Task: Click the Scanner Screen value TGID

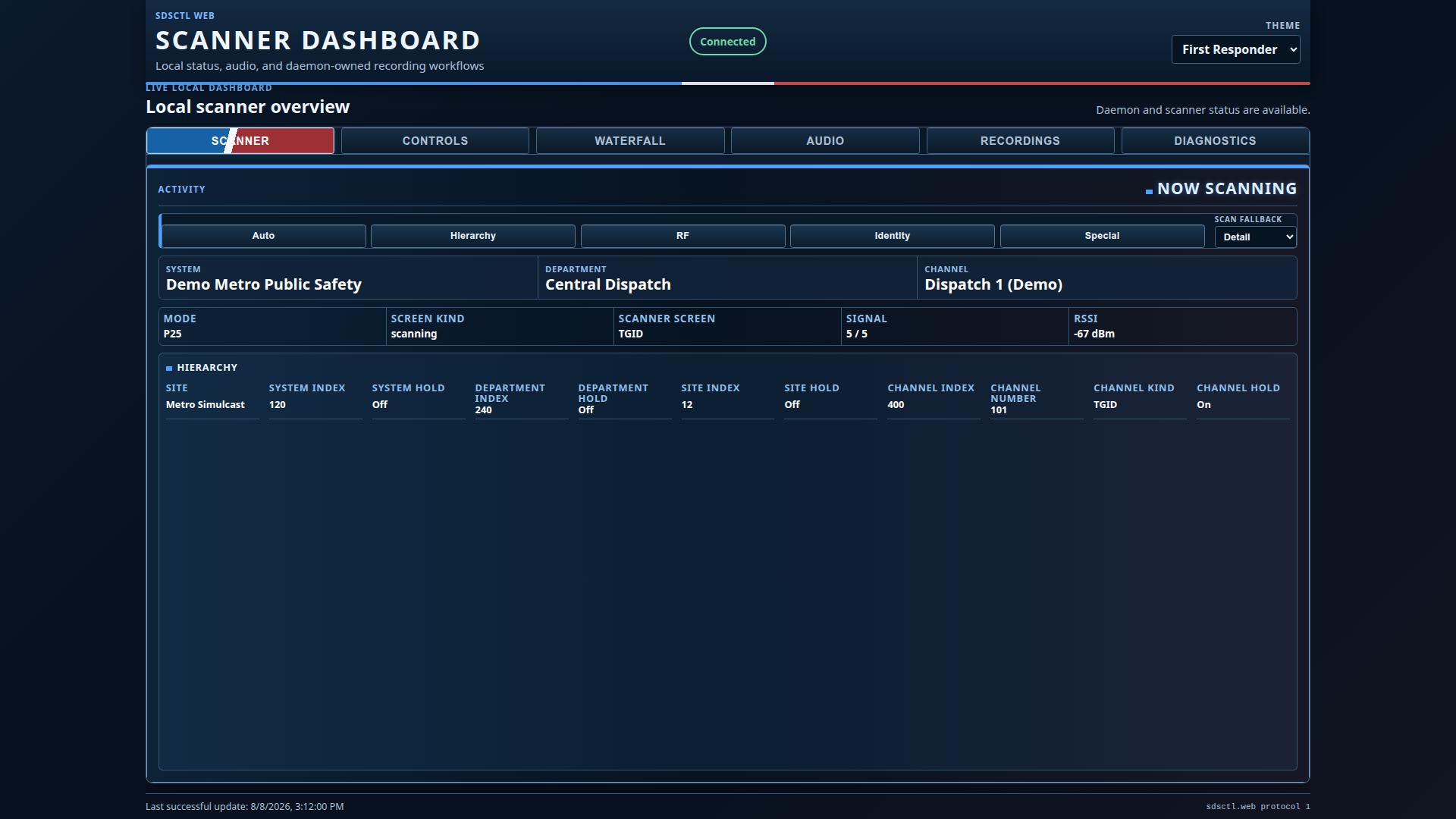Action: point(631,334)
